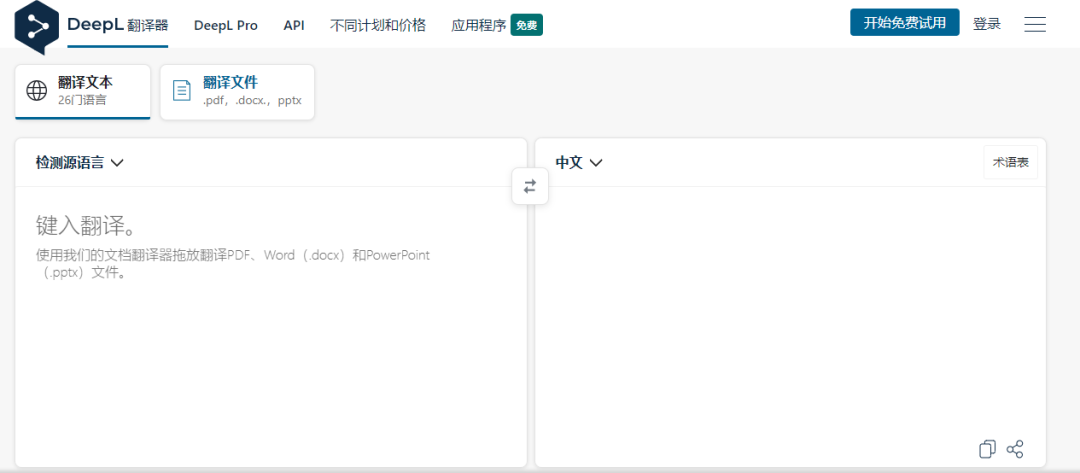
Task: Select the 翻译文本 tab
Action: coord(83,92)
